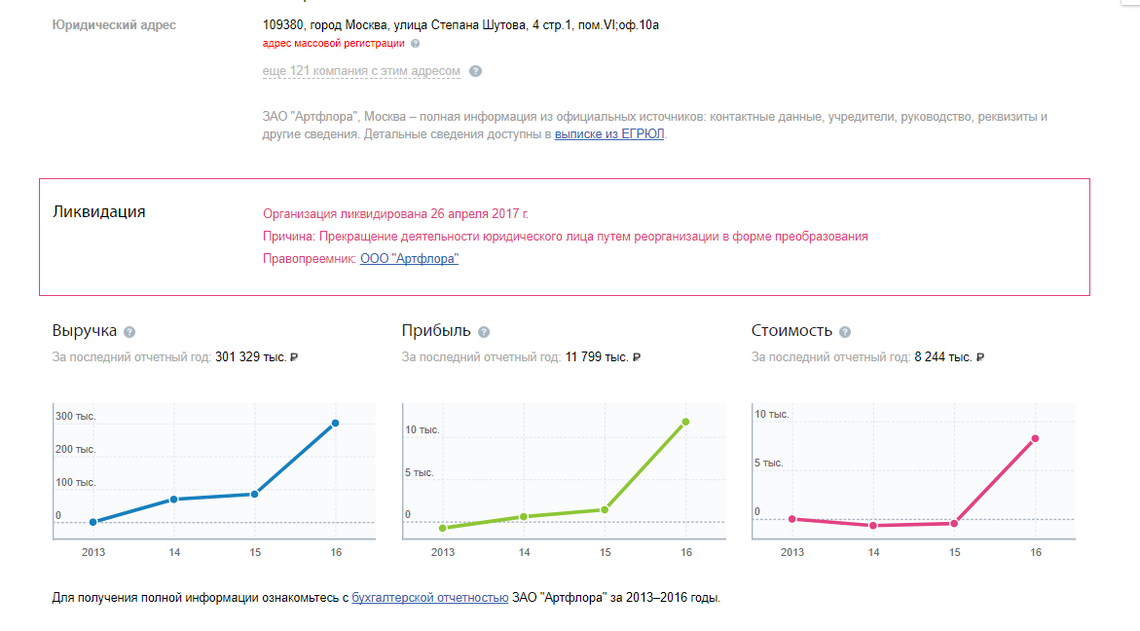Select the 2015 data point on Выручка chart

tap(254, 494)
